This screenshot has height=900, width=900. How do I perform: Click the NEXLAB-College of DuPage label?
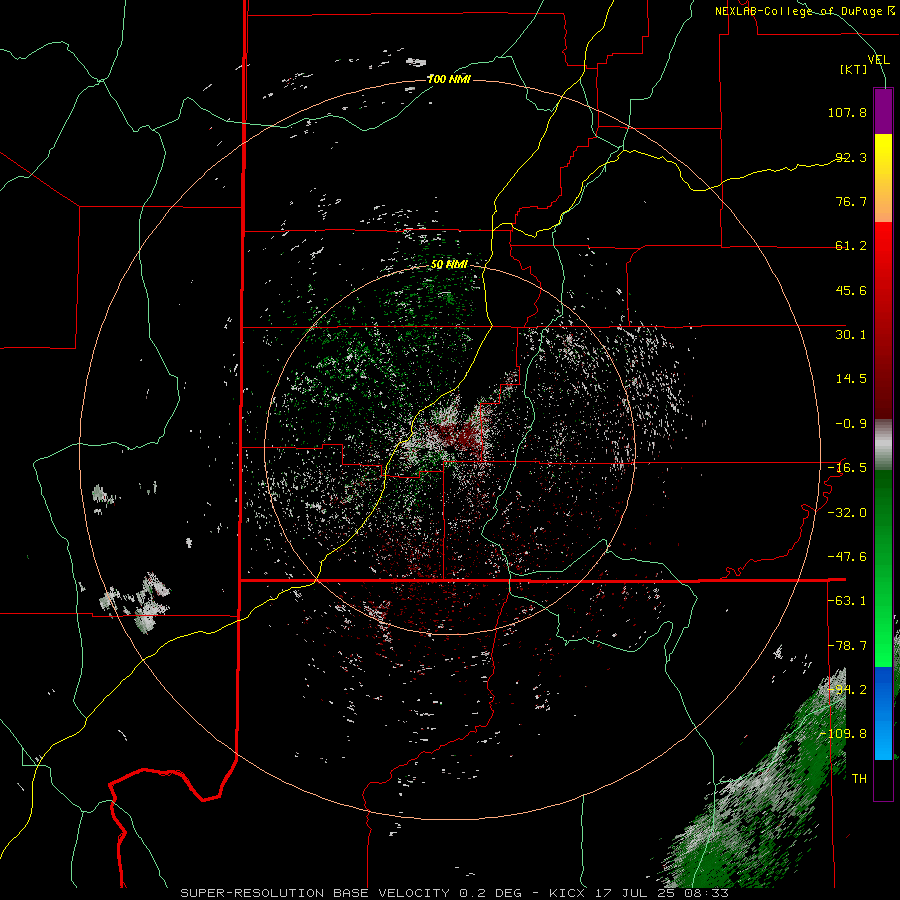(804, 11)
